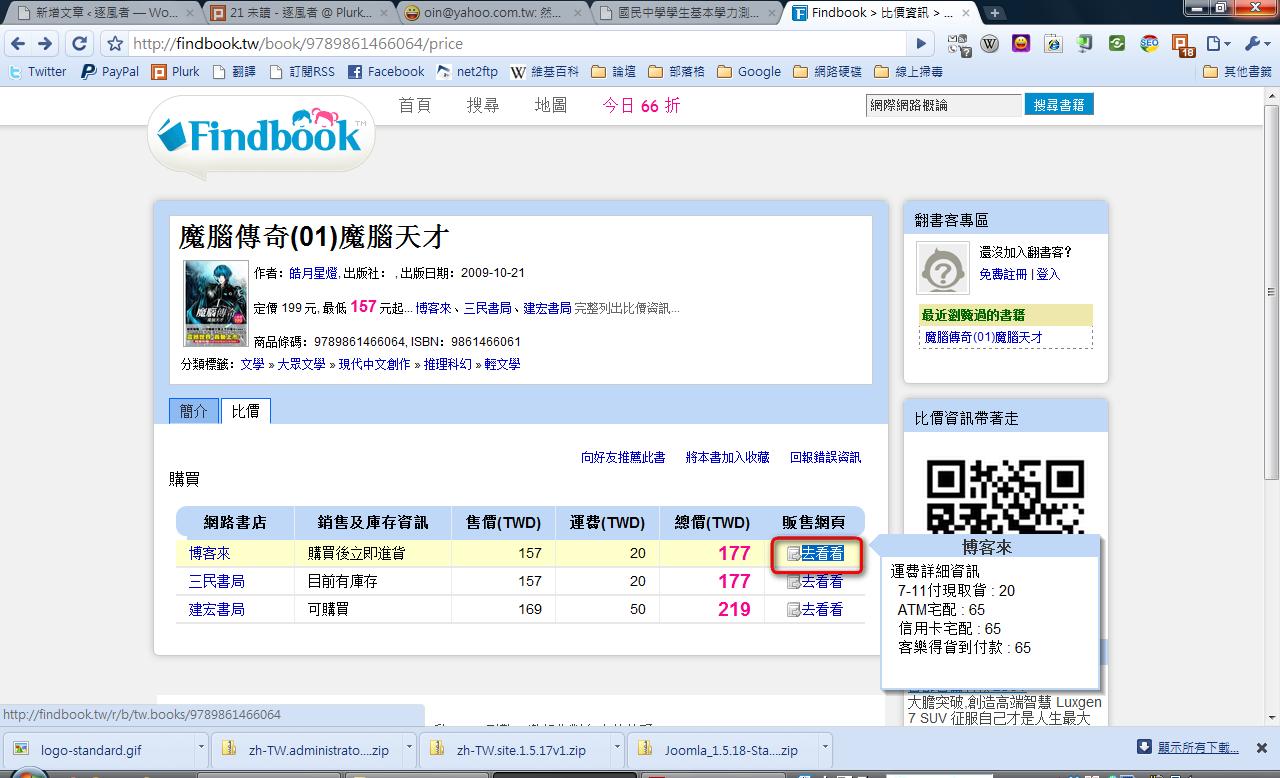Viewport: 1280px width, 778px height.
Task: Open the 論壇 bookmark folder
Action: coord(614,72)
